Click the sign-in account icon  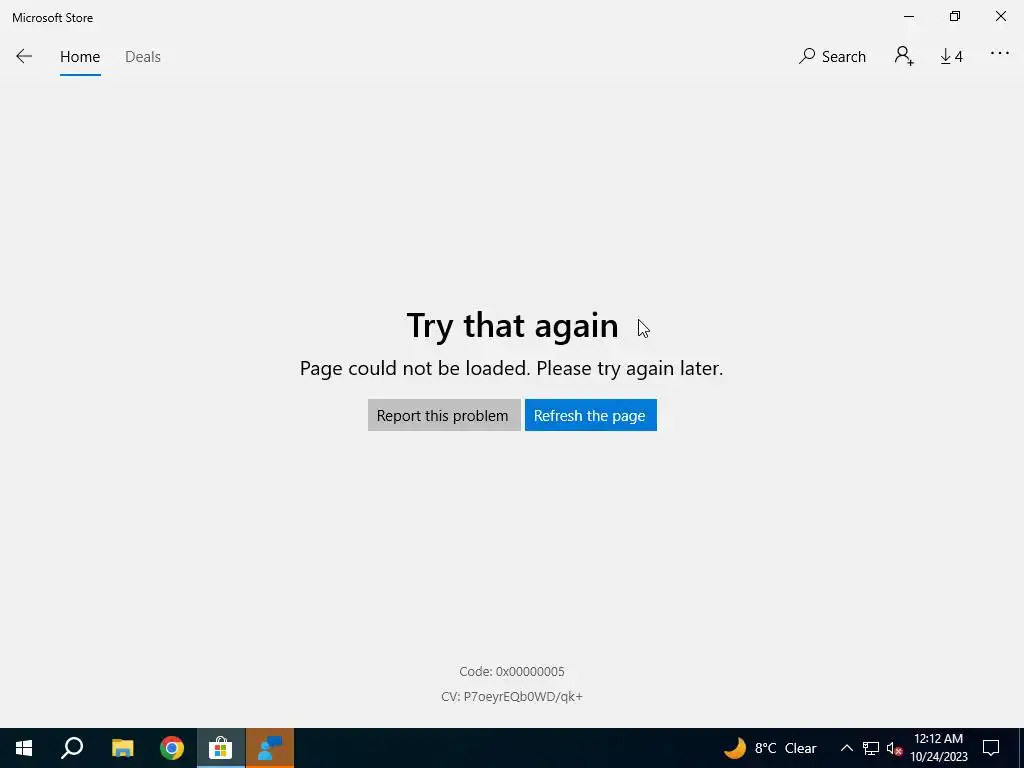point(904,56)
